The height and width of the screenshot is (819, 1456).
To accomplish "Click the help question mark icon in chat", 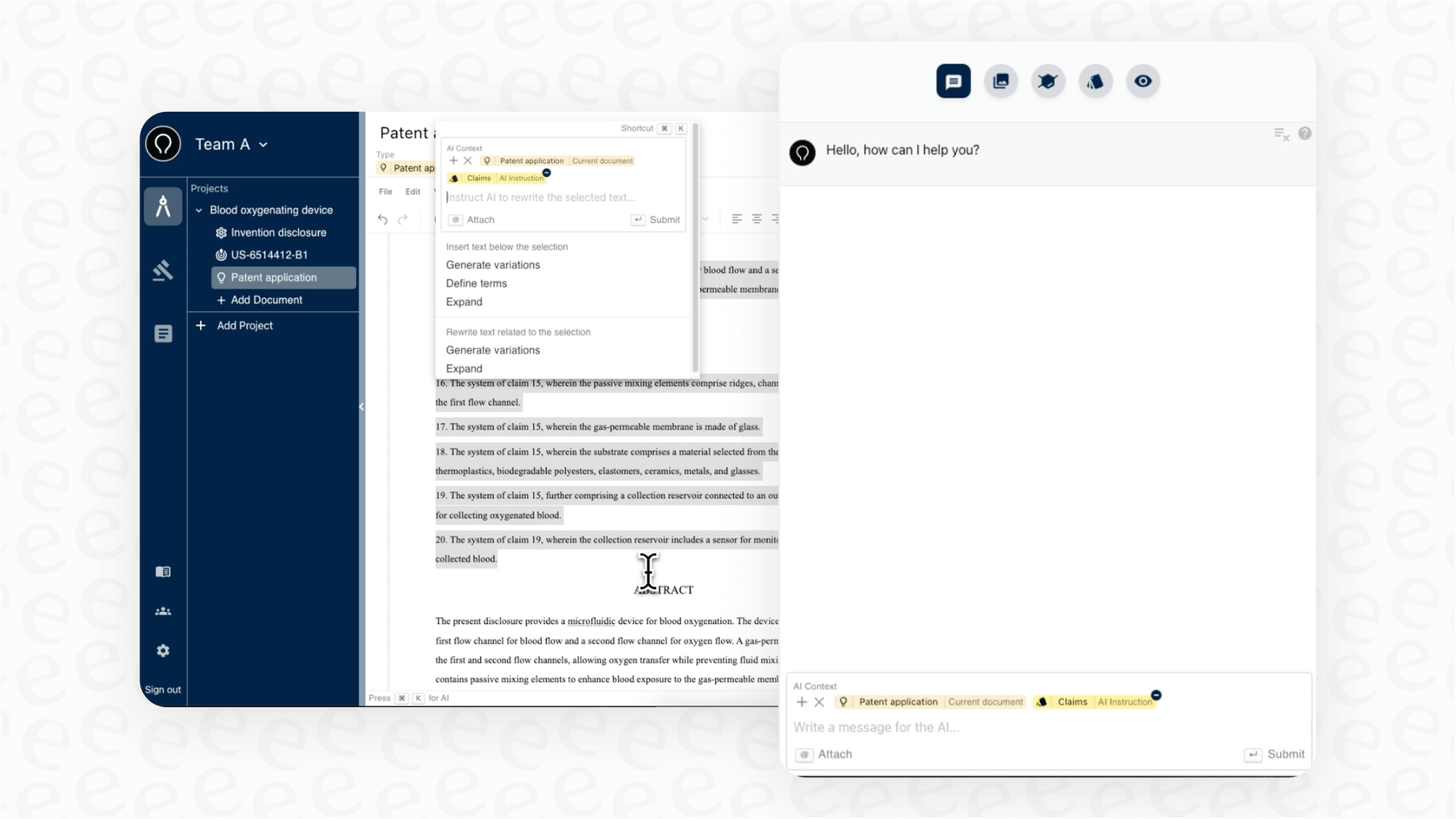I will coord(1306,133).
